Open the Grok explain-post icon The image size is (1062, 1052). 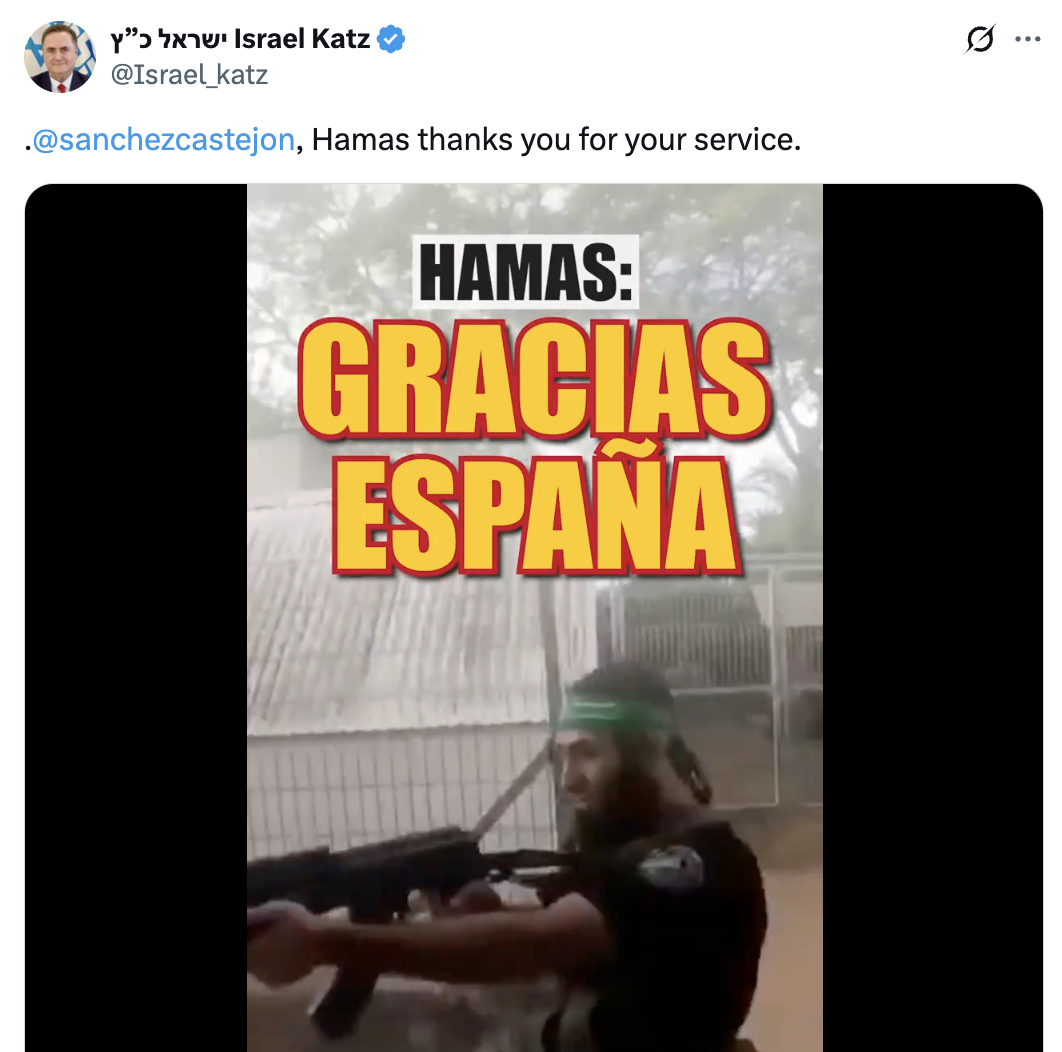click(x=979, y=39)
